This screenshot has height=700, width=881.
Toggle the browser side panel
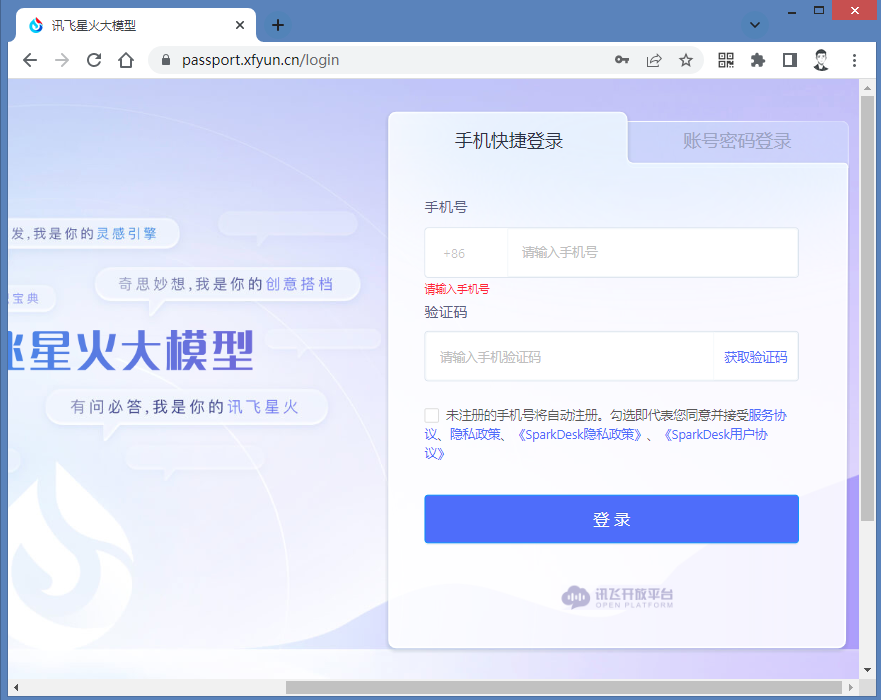tap(790, 60)
